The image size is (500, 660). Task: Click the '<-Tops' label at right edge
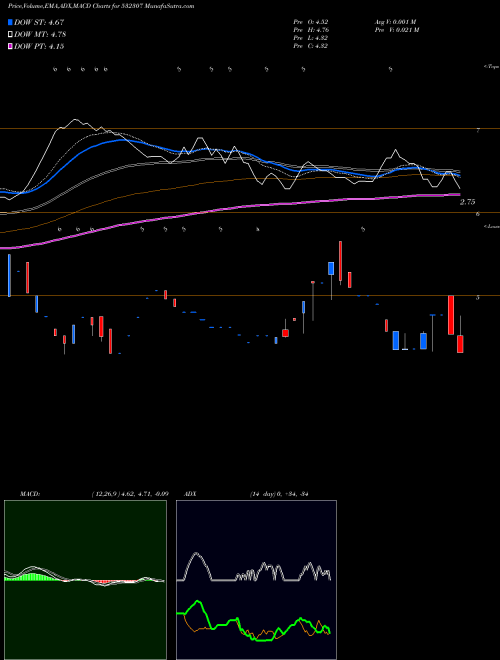coord(491,67)
